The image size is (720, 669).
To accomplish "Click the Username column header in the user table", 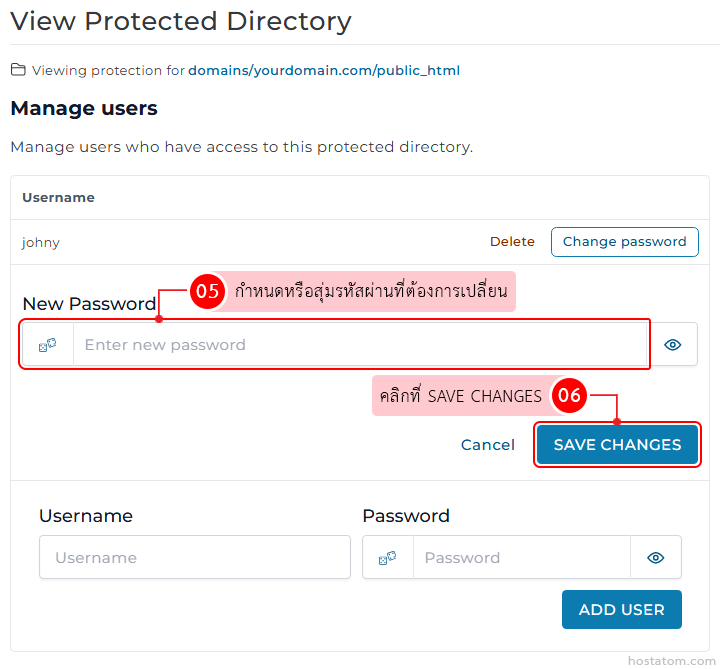I will (58, 198).
